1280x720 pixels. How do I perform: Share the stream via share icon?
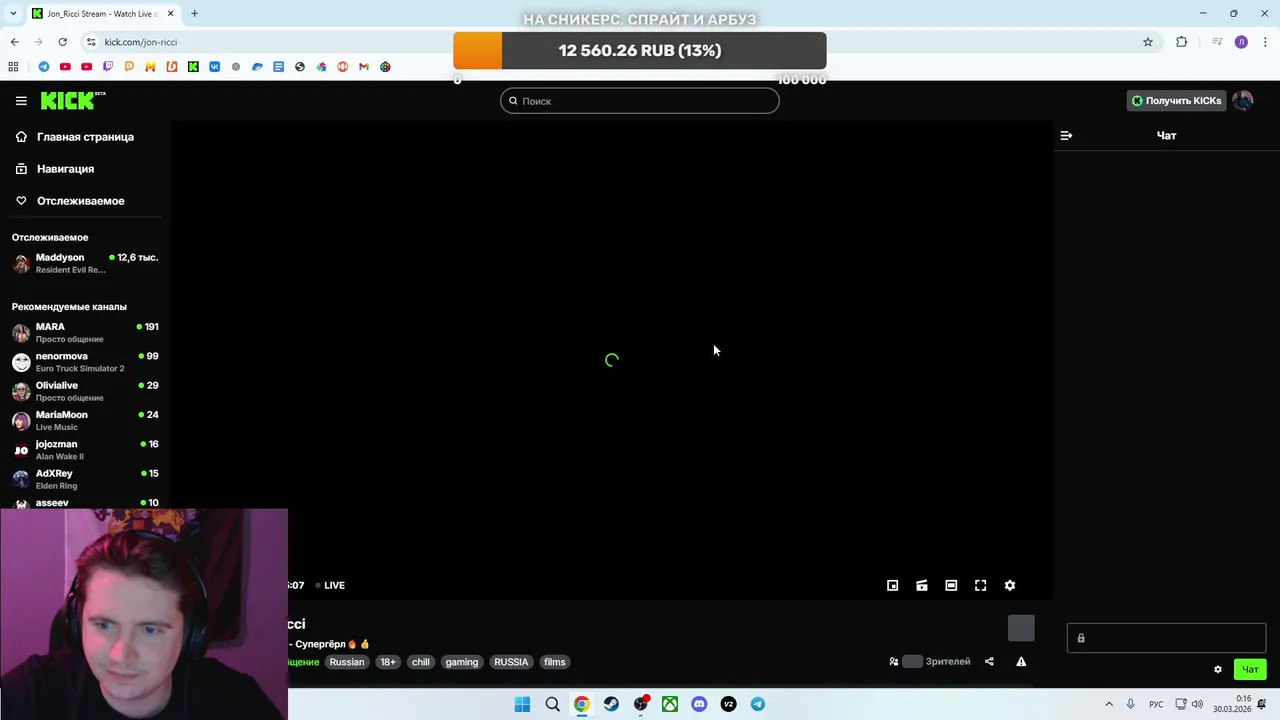point(989,661)
